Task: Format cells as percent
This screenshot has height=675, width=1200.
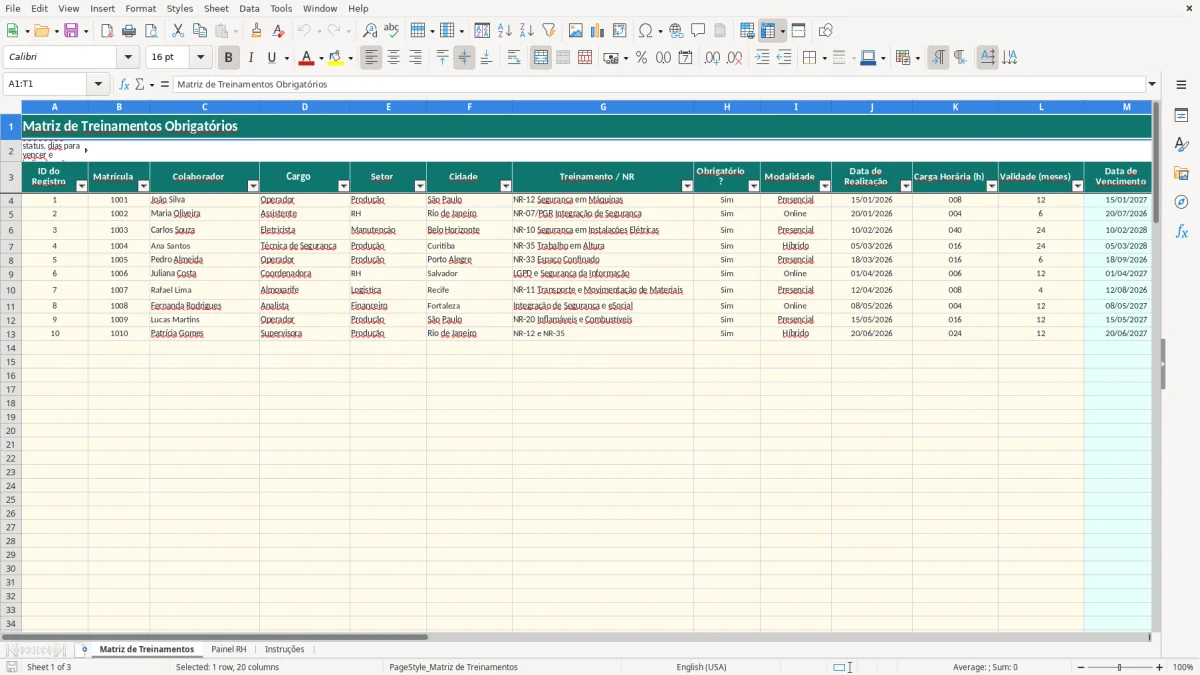Action: (641, 58)
